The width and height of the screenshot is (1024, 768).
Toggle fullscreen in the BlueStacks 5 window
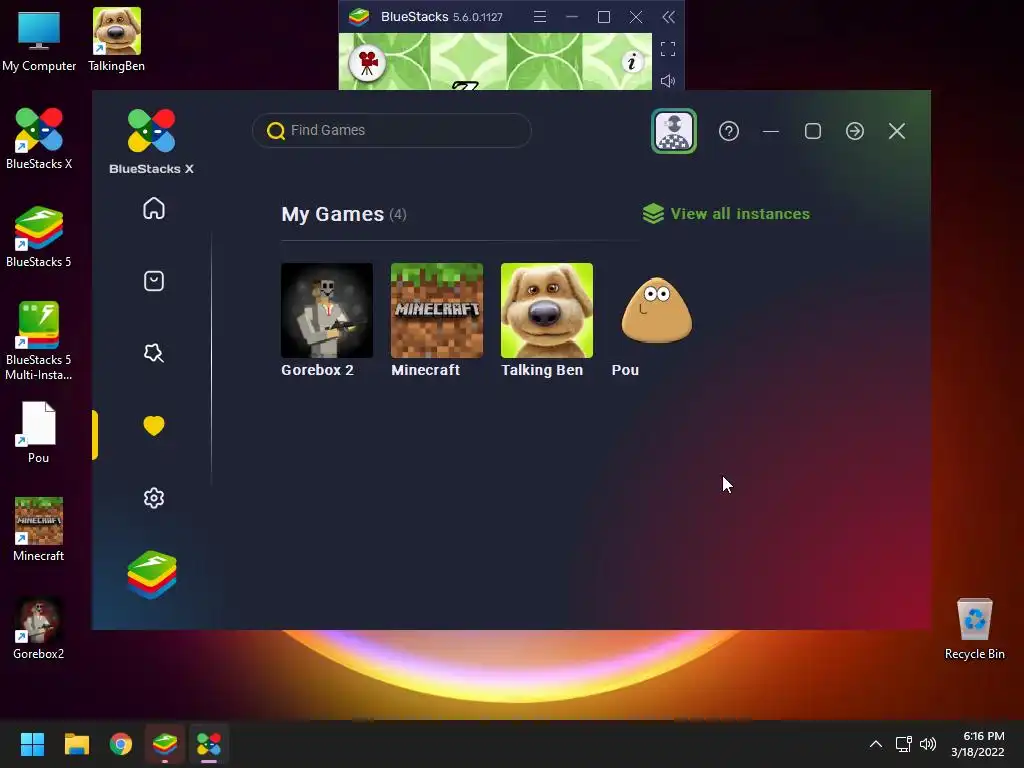pyautogui.click(x=667, y=49)
